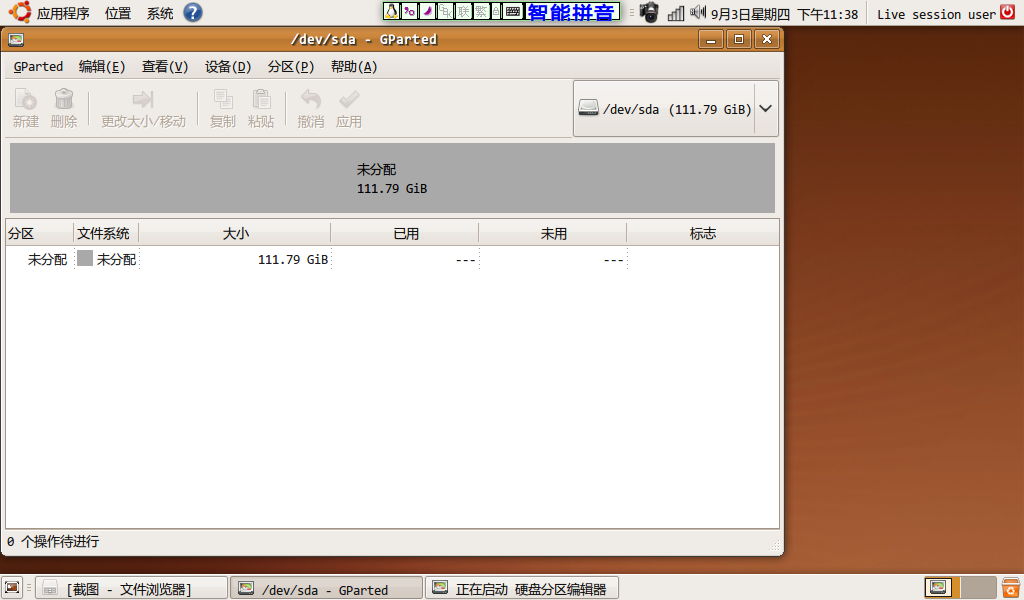The image size is (1024, 600).
Task: Close the GParted window
Action: click(x=767, y=40)
